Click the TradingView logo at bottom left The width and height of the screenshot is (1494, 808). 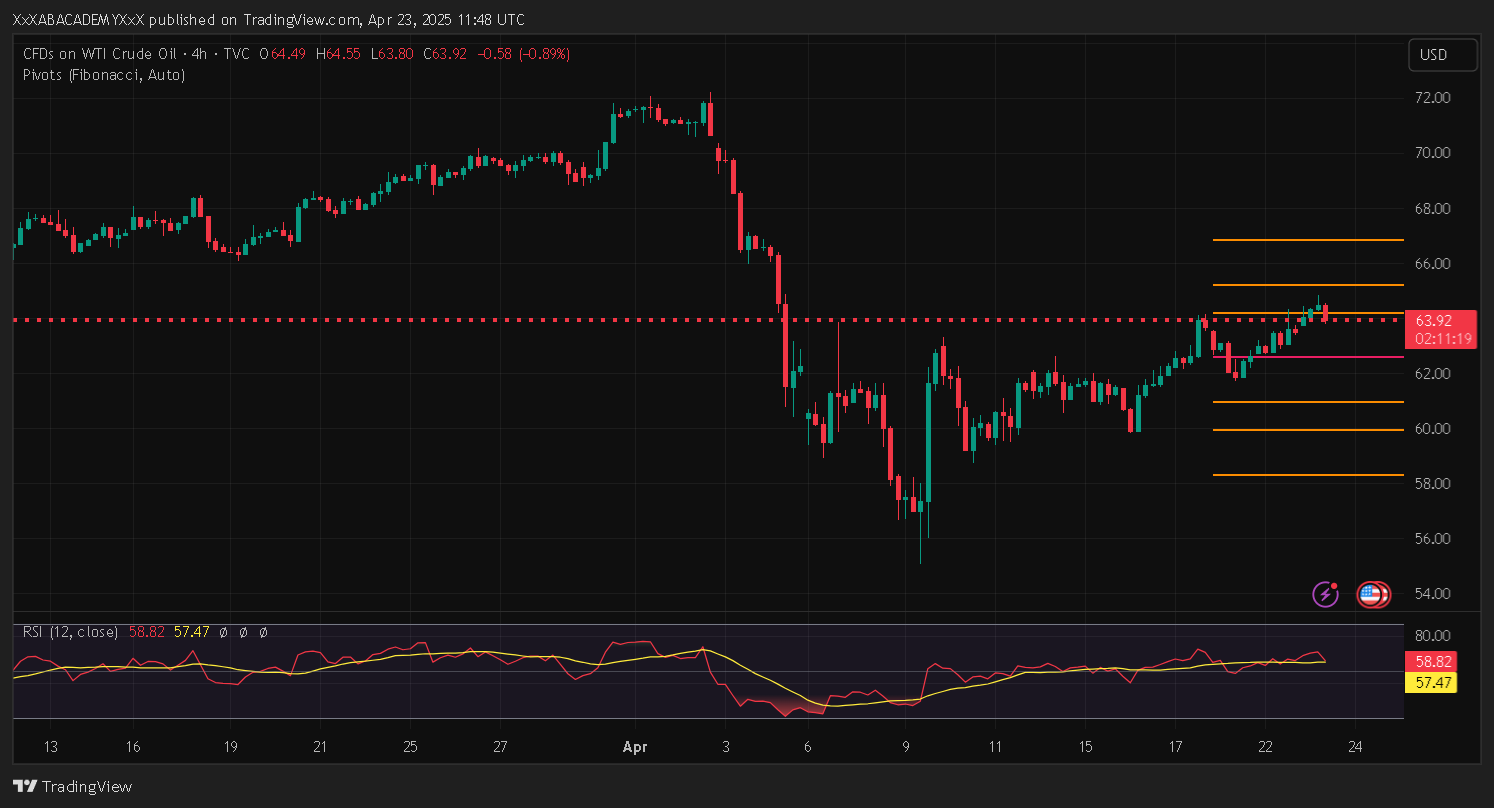point(72,786)
